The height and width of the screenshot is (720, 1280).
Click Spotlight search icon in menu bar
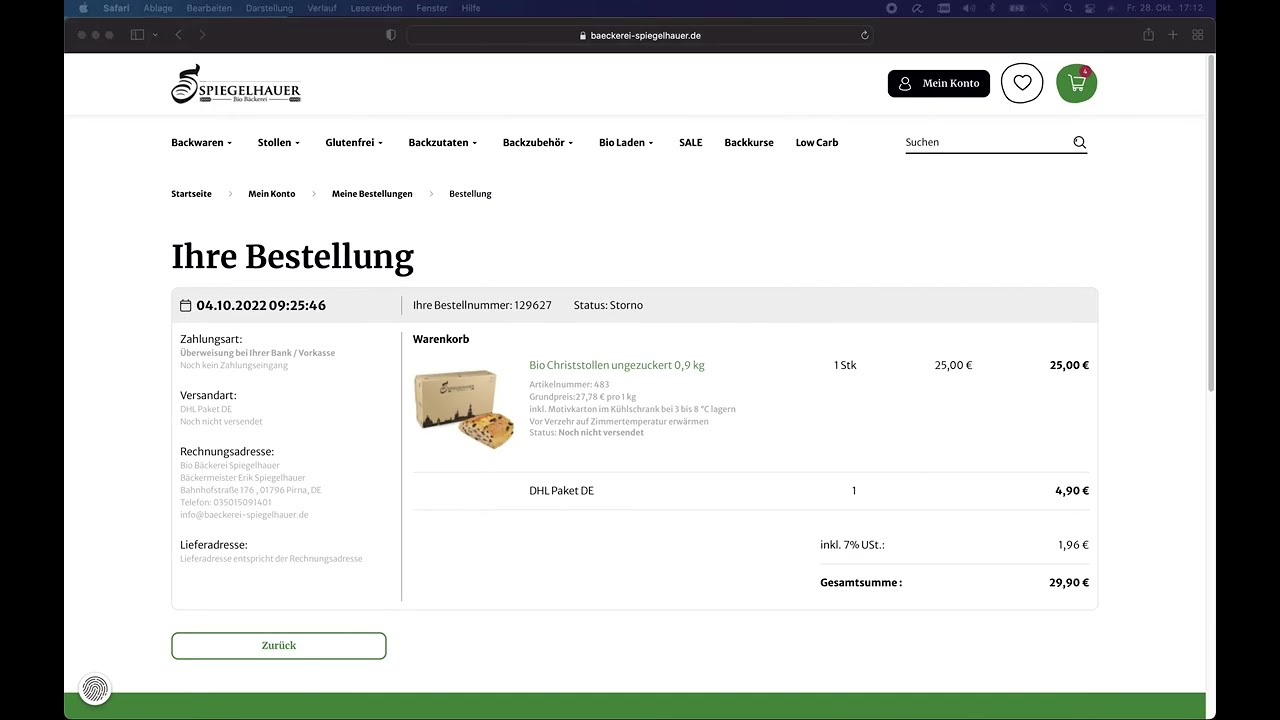click(x=1068, y=8)
